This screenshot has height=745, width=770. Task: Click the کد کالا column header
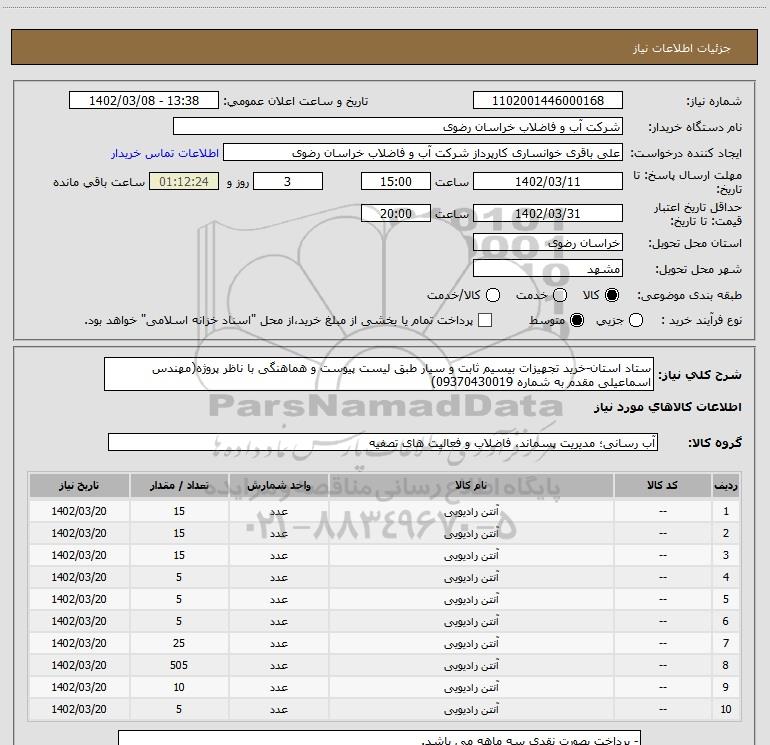(662, 485)
